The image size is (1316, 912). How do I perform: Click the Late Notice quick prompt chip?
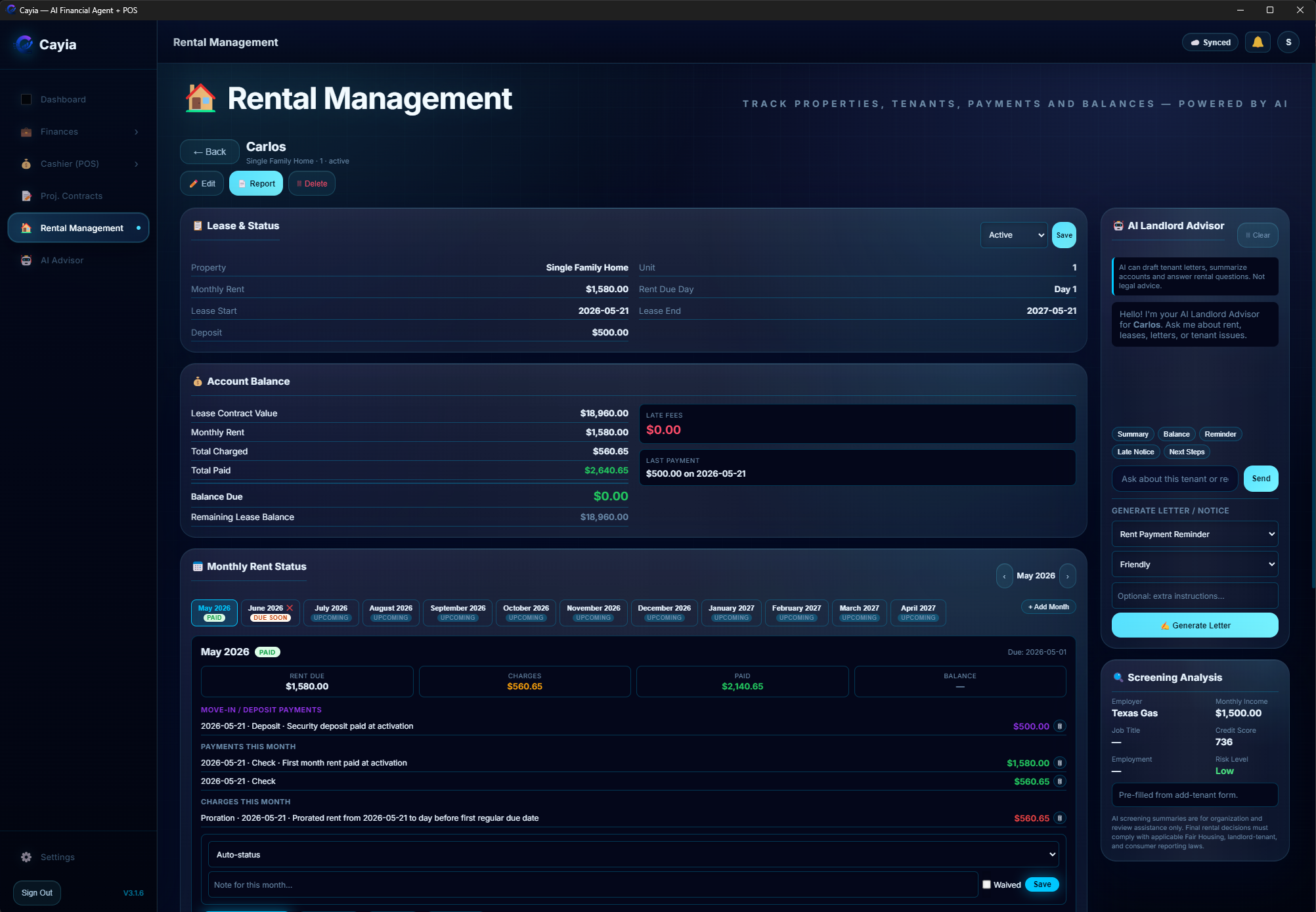point(1135,452)
